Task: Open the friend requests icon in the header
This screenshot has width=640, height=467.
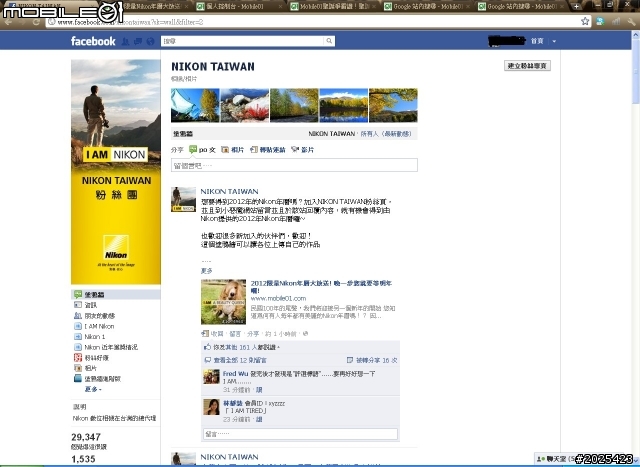Action: pos(126,41)
